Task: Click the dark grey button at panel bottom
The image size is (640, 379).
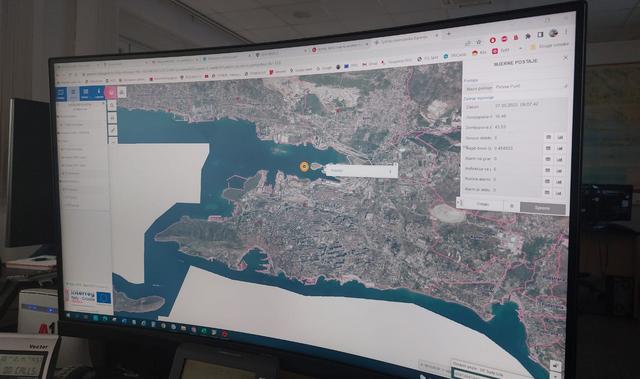Action: [542, 208]
